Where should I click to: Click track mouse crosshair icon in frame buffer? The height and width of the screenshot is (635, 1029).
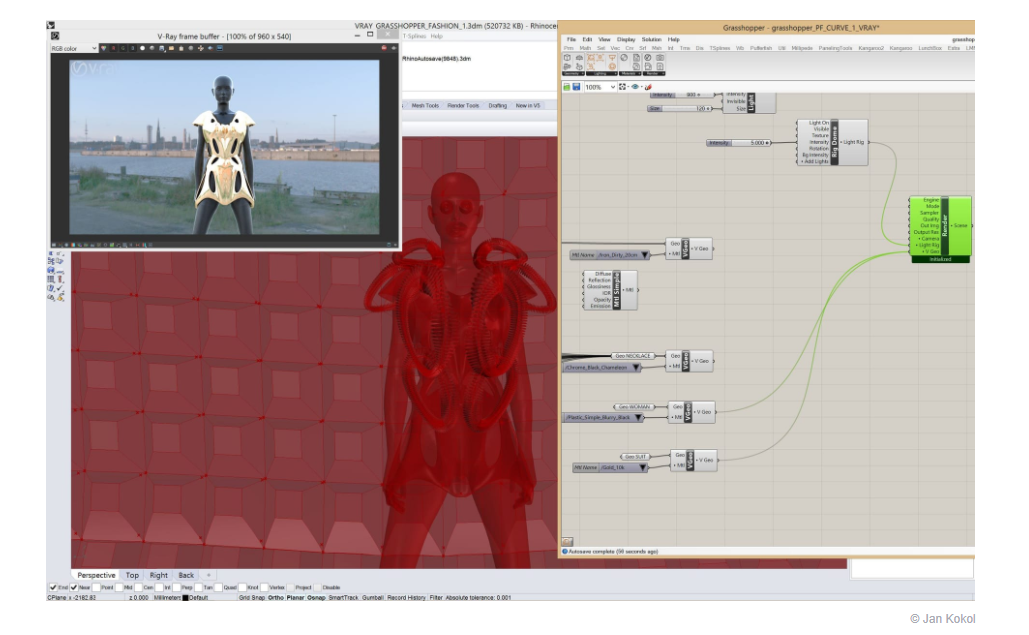201,48
